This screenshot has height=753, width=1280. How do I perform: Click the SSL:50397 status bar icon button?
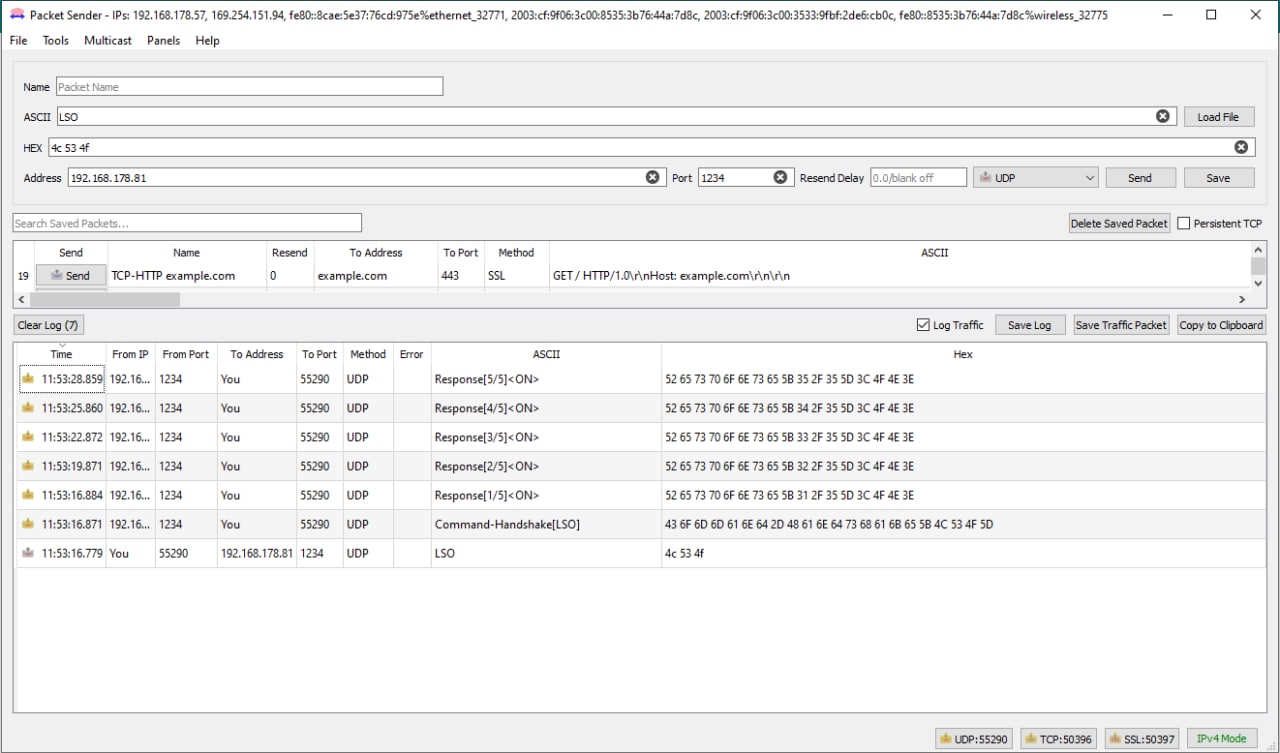click(1140, 739)
